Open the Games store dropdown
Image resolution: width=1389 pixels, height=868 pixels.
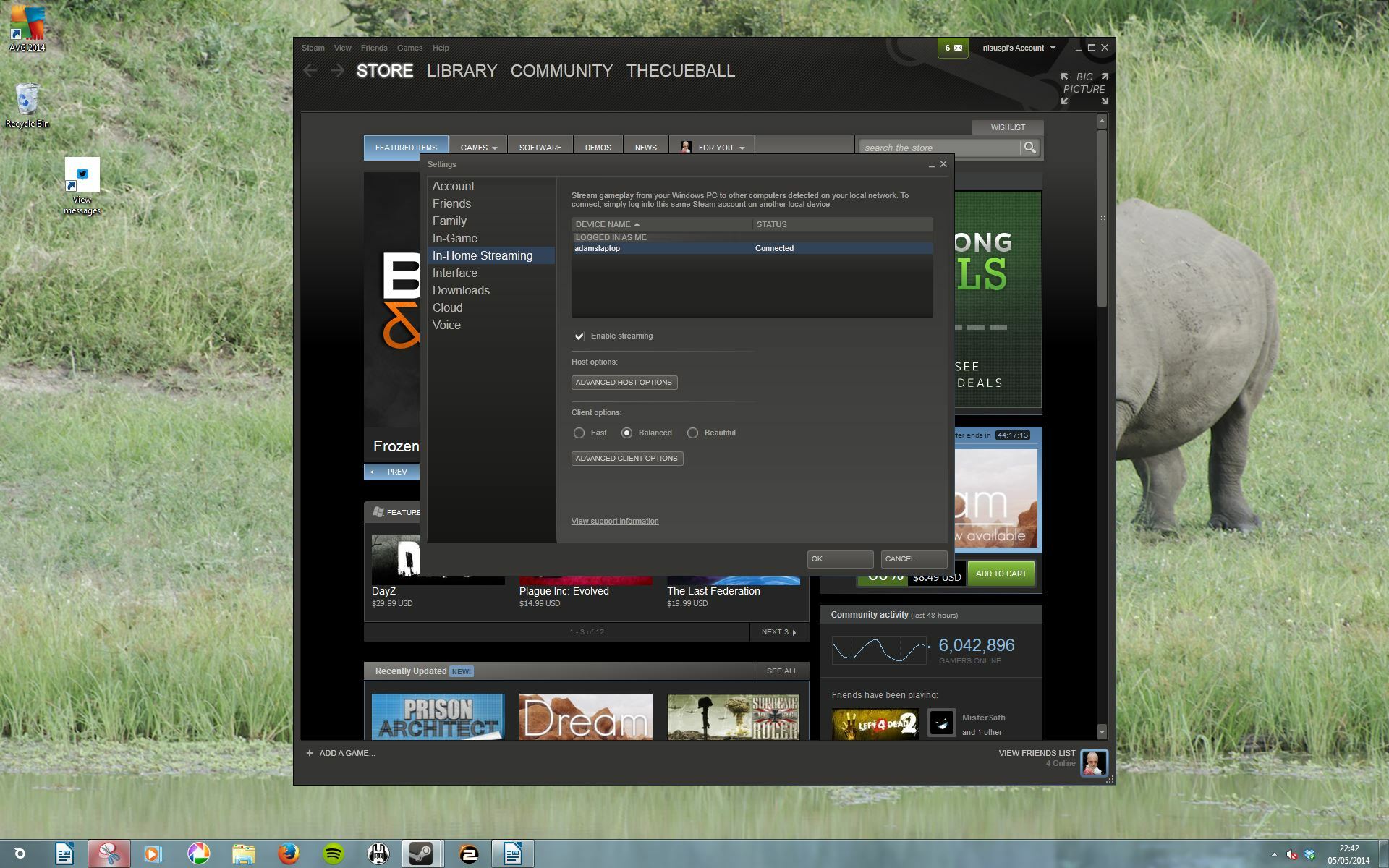pos(478,148)
